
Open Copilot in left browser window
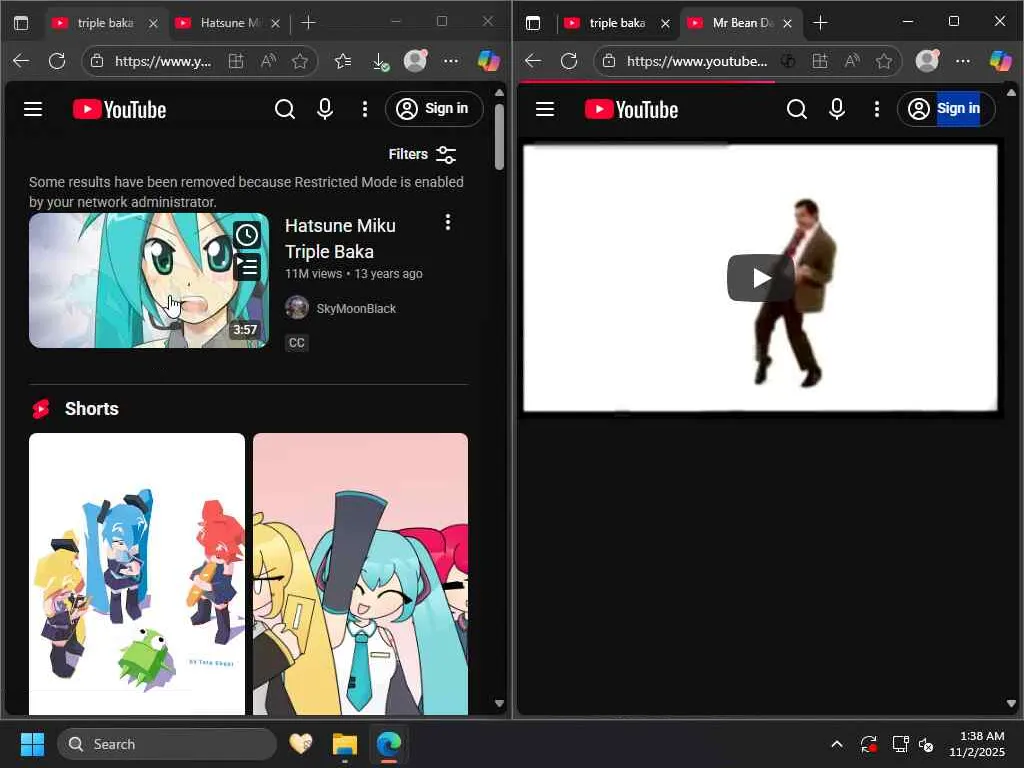click(488, 61)
